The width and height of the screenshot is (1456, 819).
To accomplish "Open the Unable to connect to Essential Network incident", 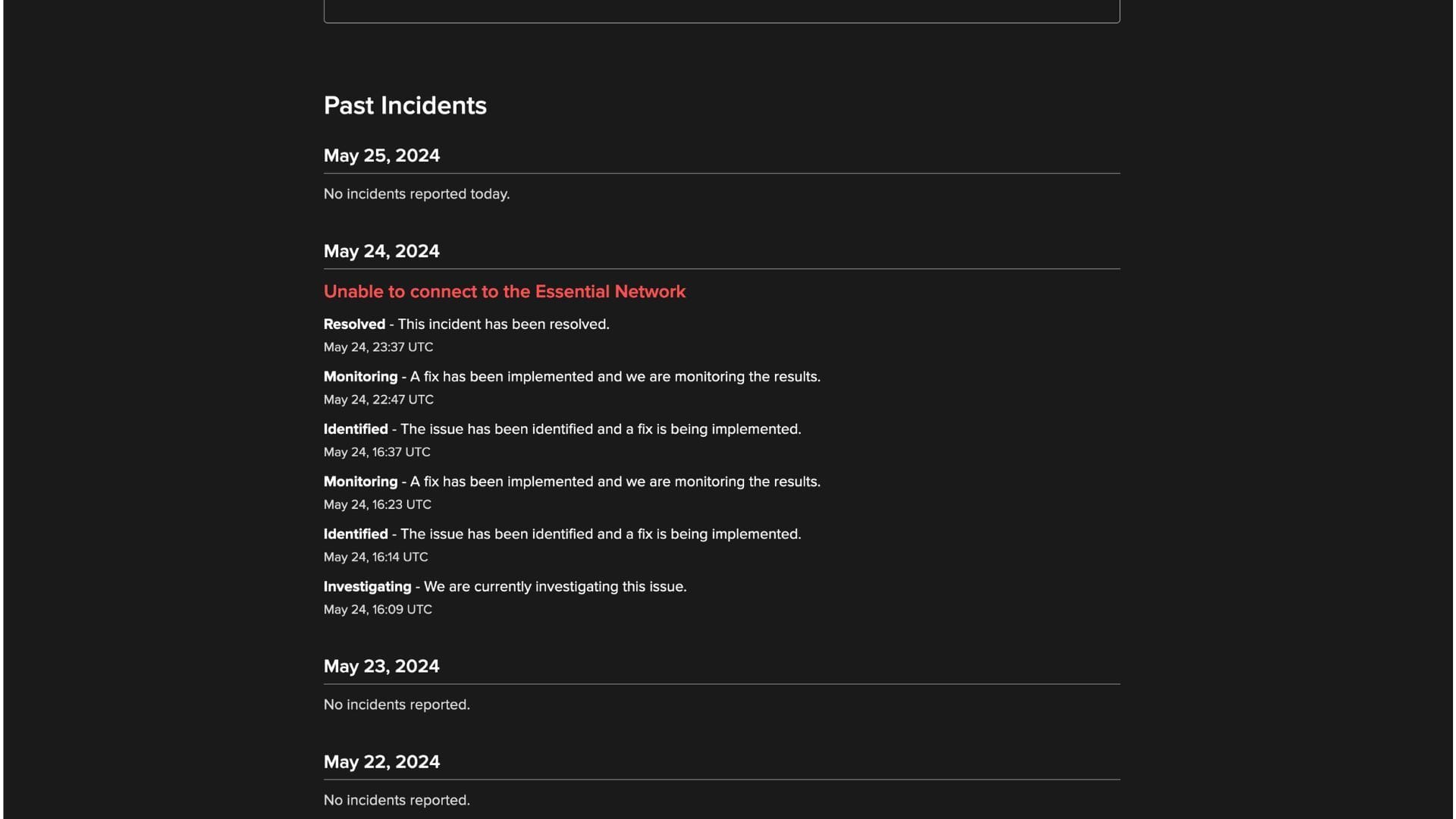I will point(504,292).
